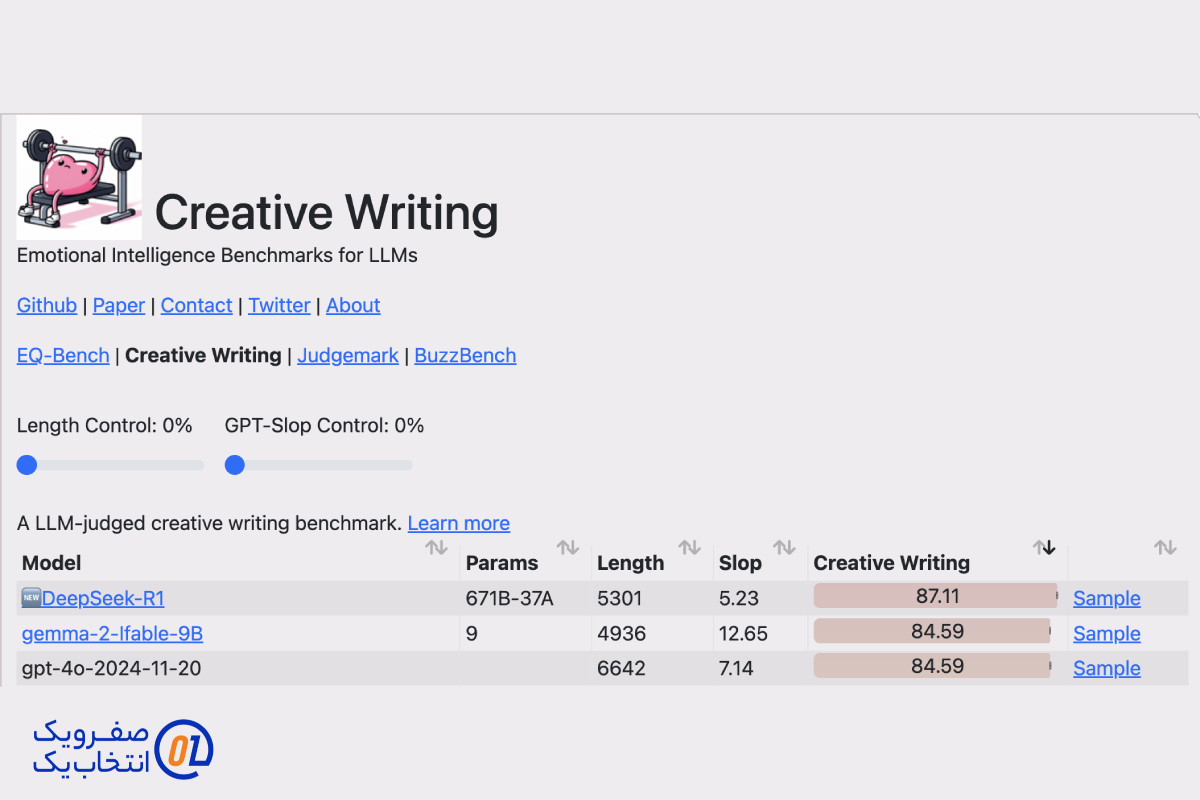The image size is (1200, 800).
Task: Open the Github link
Action: click(x=47, y=305)
